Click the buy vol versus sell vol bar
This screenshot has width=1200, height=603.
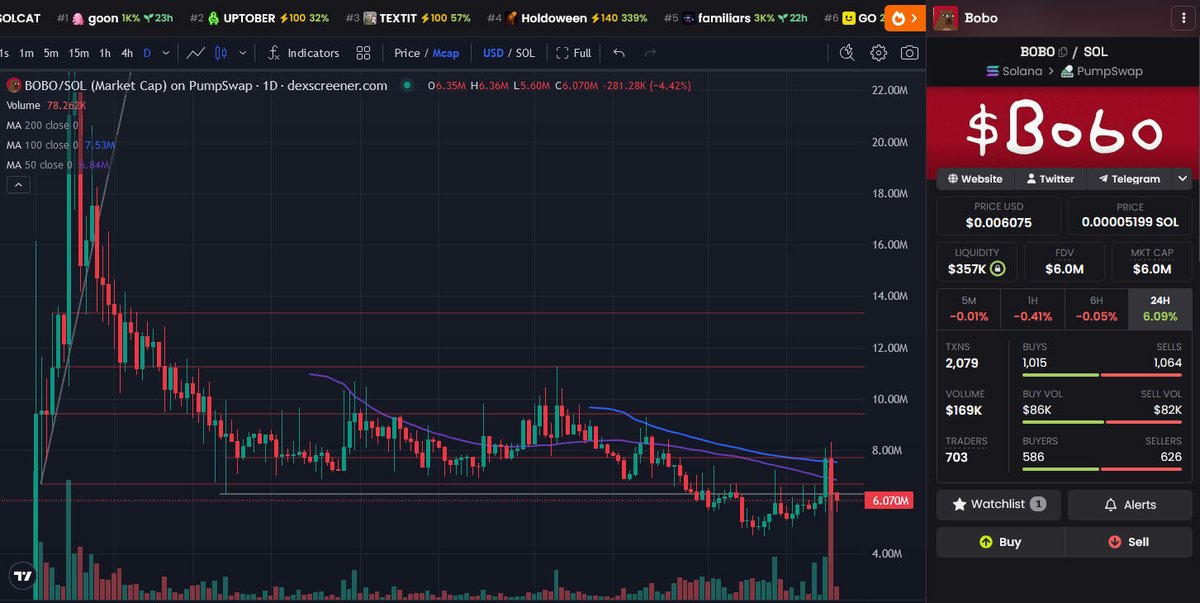coord(1102,422)
